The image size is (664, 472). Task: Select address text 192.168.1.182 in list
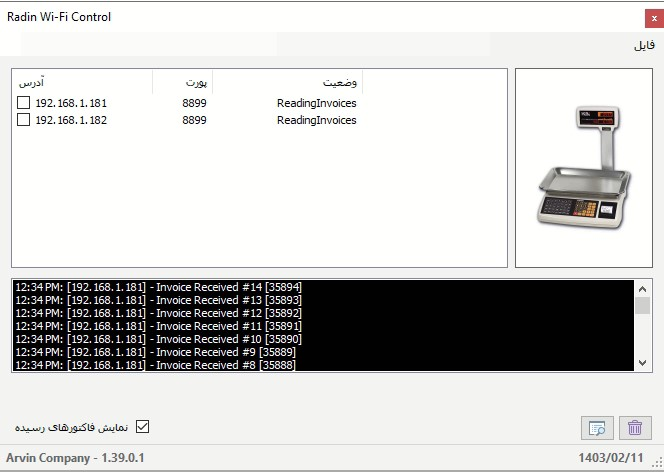point(71,120)
